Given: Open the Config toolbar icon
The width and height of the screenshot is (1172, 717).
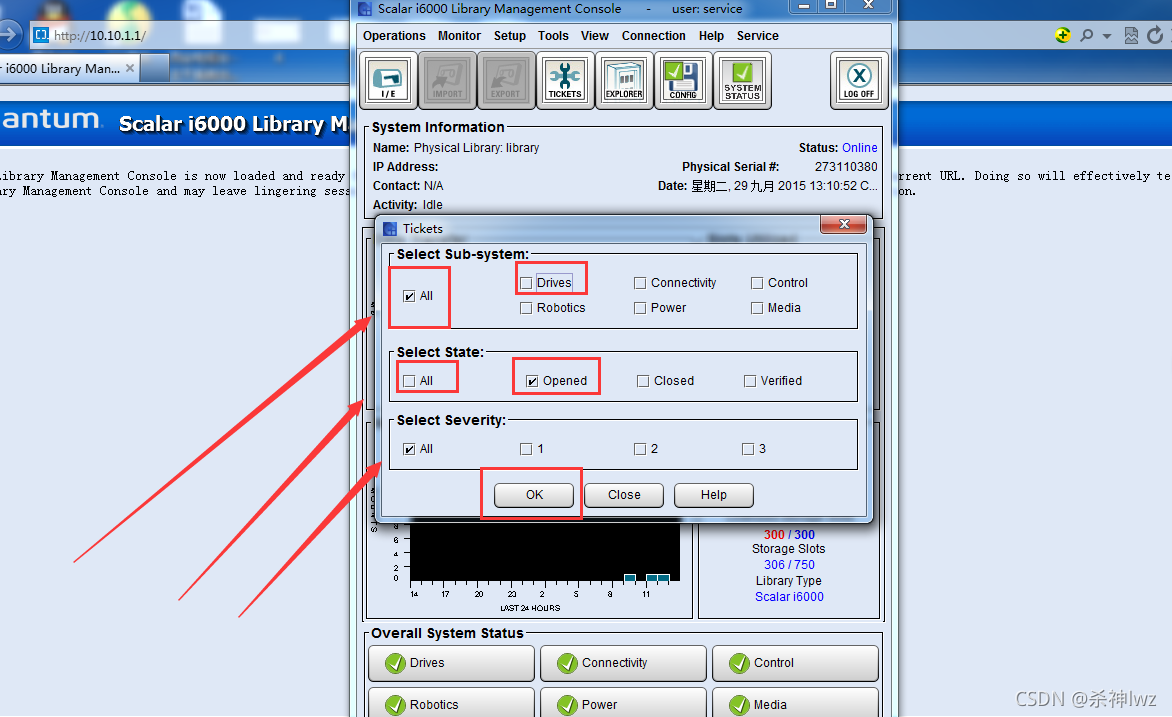Looking at the screenshot, I should (x=683, y=80).
